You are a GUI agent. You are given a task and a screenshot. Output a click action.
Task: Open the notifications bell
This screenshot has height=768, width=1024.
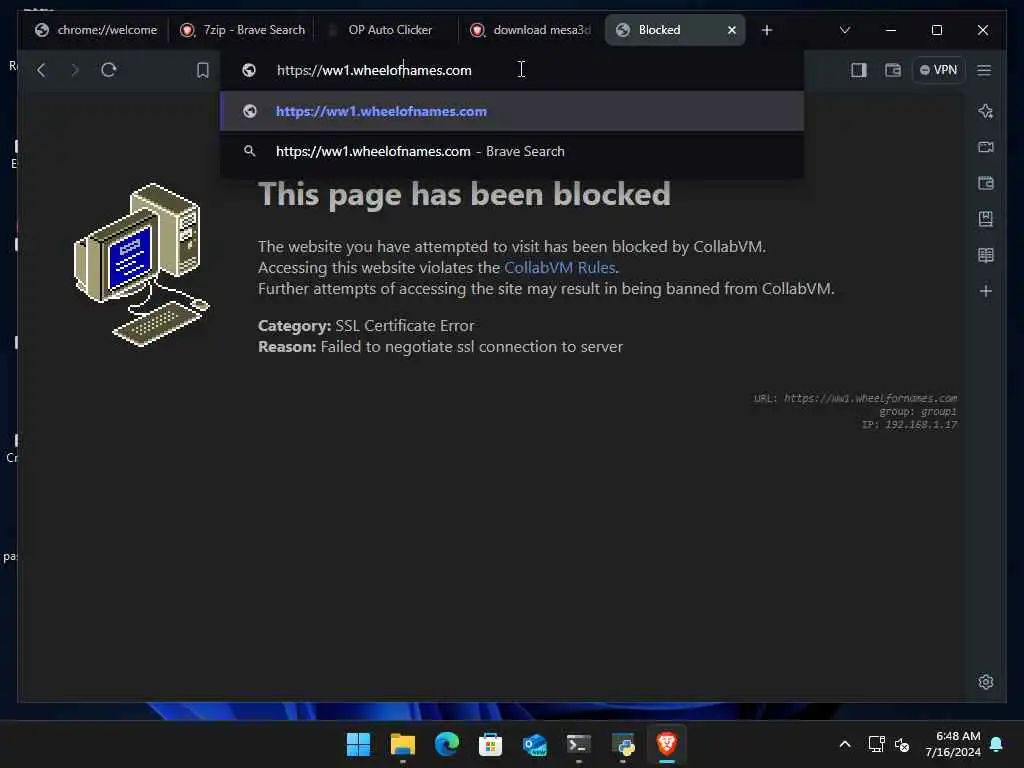point(996,744)
